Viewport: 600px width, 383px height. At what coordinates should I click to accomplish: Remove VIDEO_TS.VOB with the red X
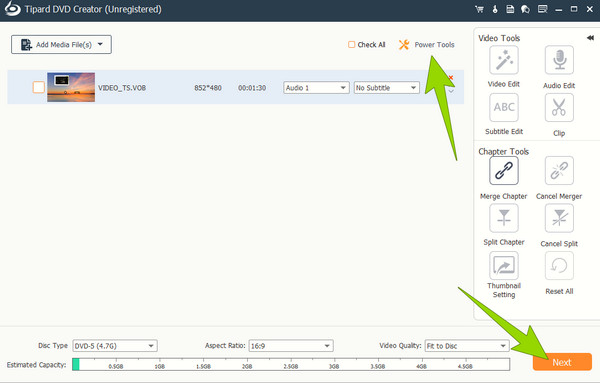(x=451, y=78)
